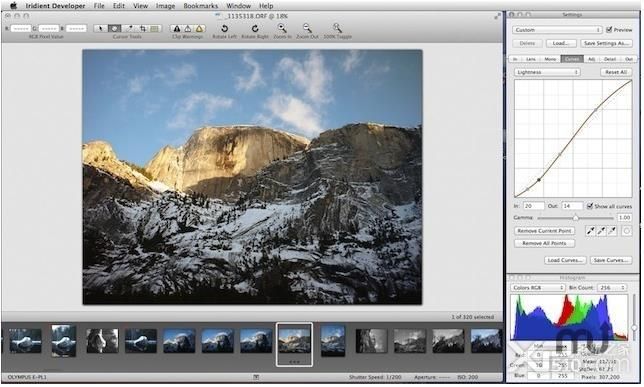The height and width of the screenshot is (387, 644).
Task: Open the Bin Count 256 dropdown
Action: pyautogui.click(x=612, y=288)
